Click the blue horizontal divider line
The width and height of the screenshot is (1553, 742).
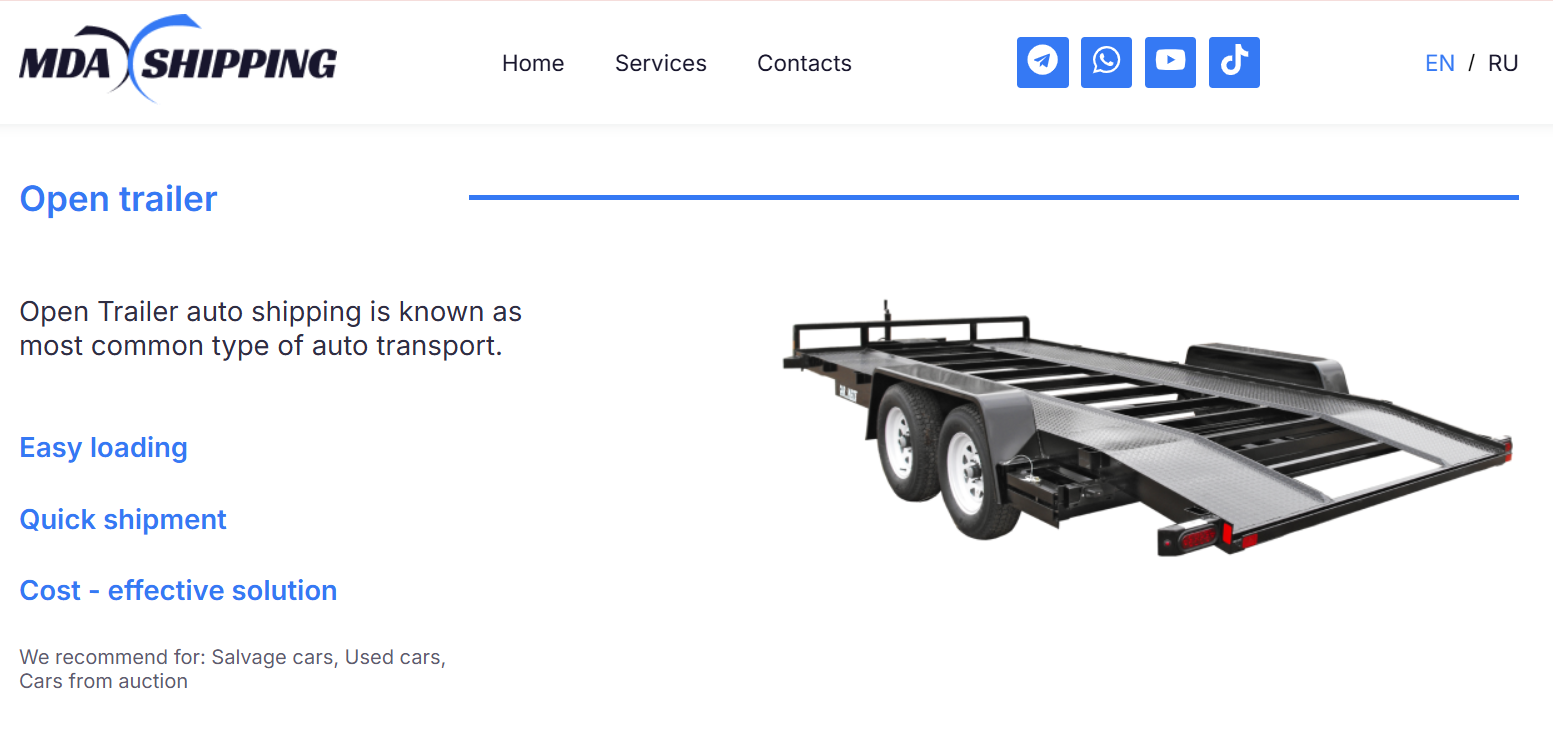(994, 197)
